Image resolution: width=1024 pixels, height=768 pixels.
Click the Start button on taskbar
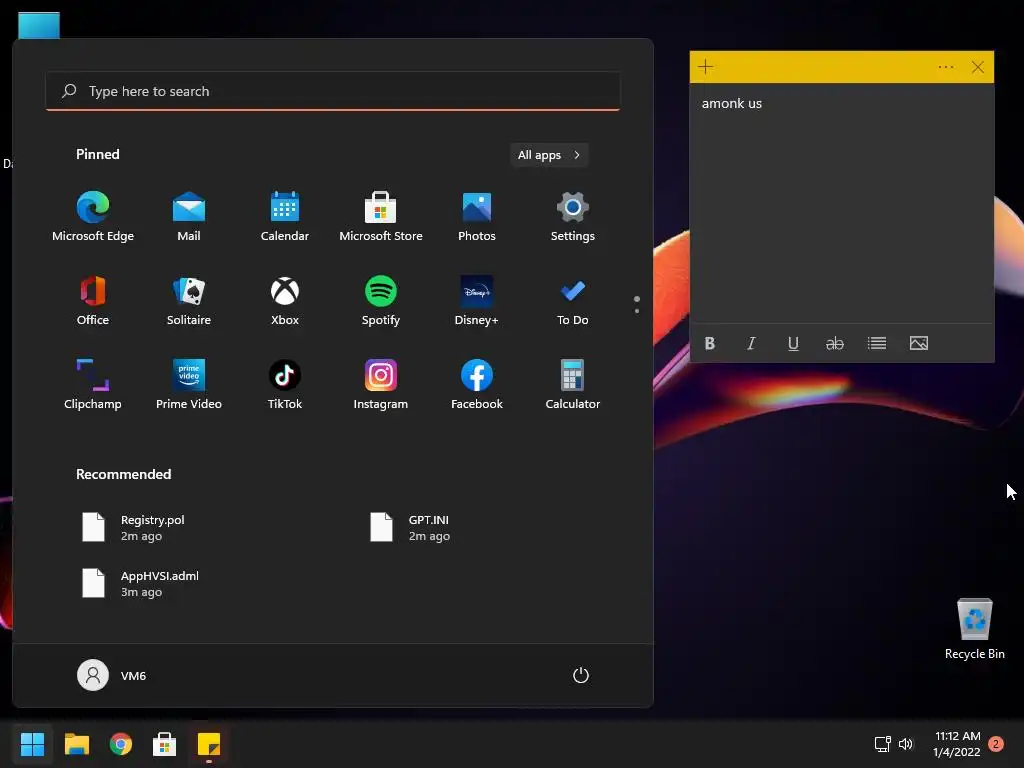[x=32, y=744]
